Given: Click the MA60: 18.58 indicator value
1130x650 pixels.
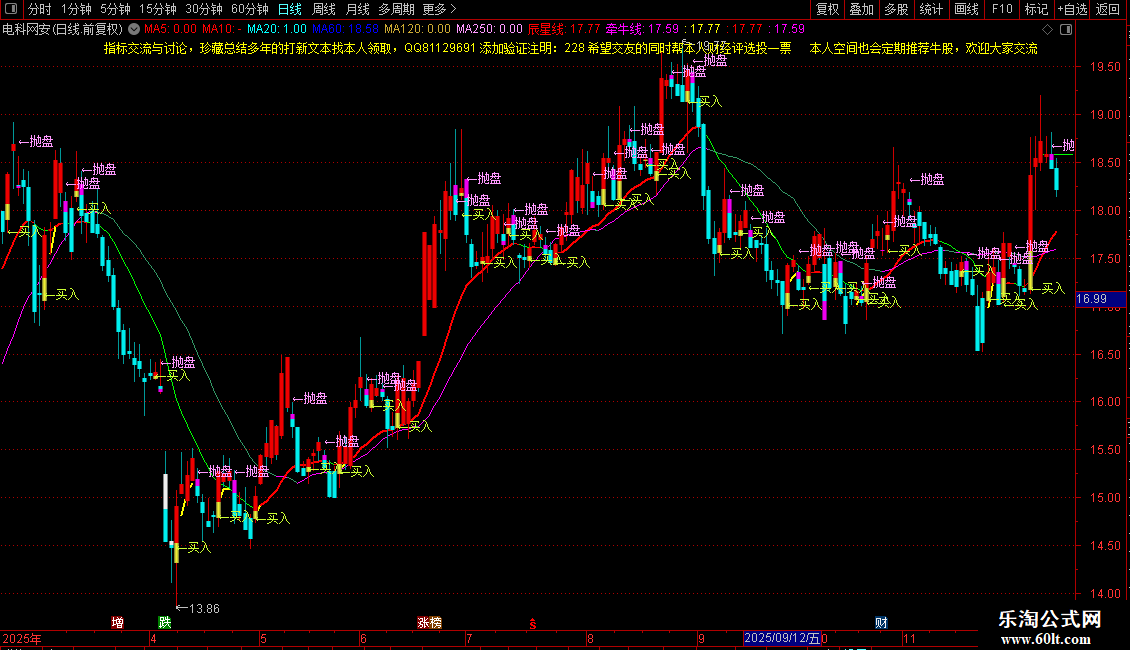Looking at the screenshot, I should point(345,29).
